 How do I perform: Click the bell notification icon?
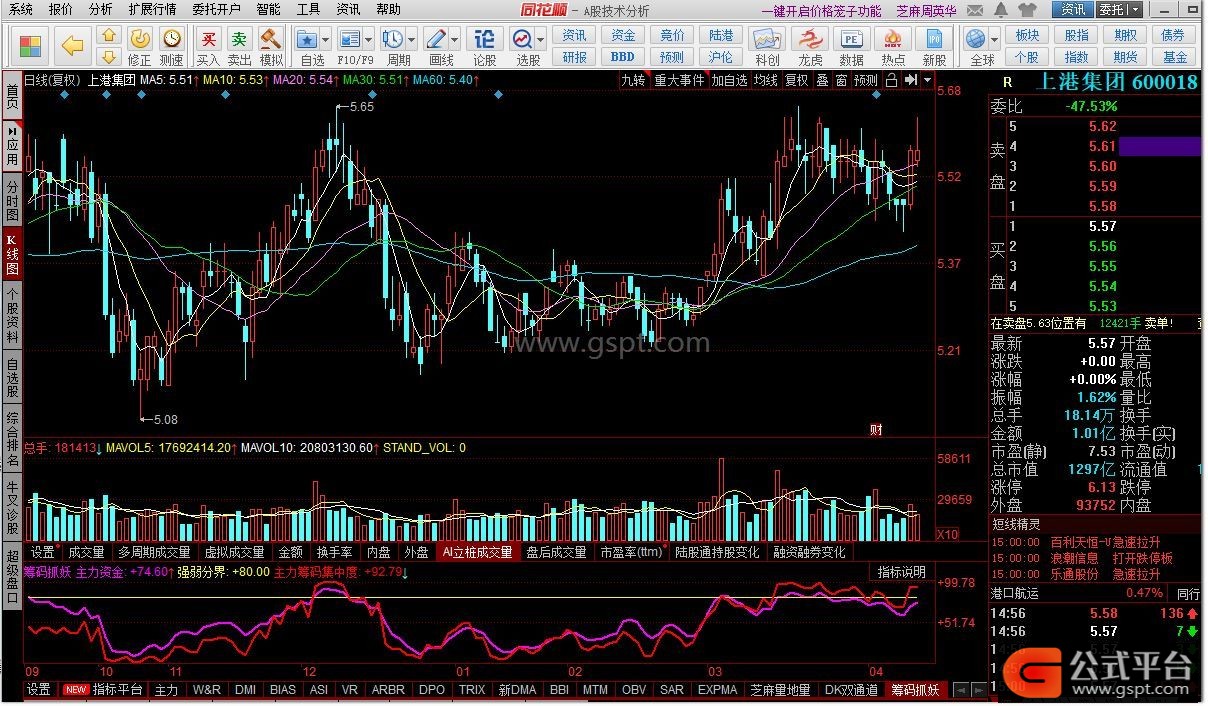click(1001, 9)
